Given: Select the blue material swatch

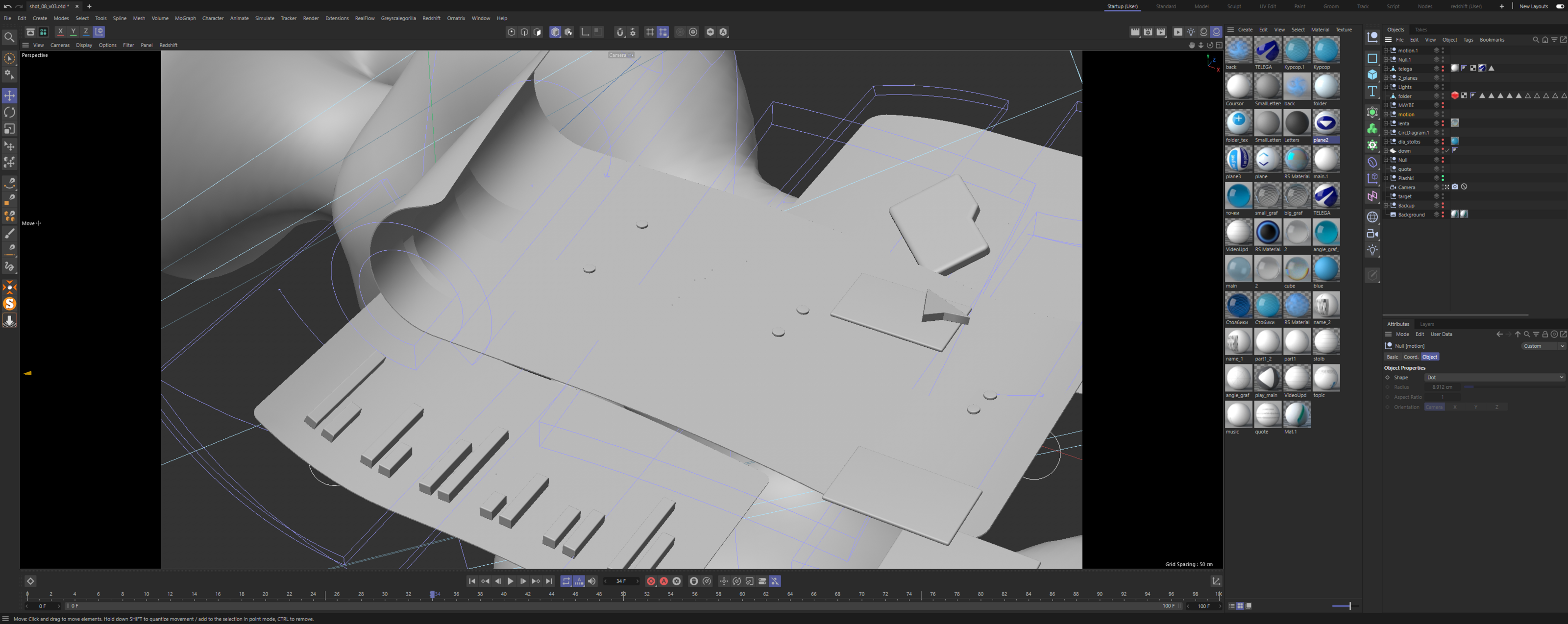Looking at the screenshot, I should 1326,269.
